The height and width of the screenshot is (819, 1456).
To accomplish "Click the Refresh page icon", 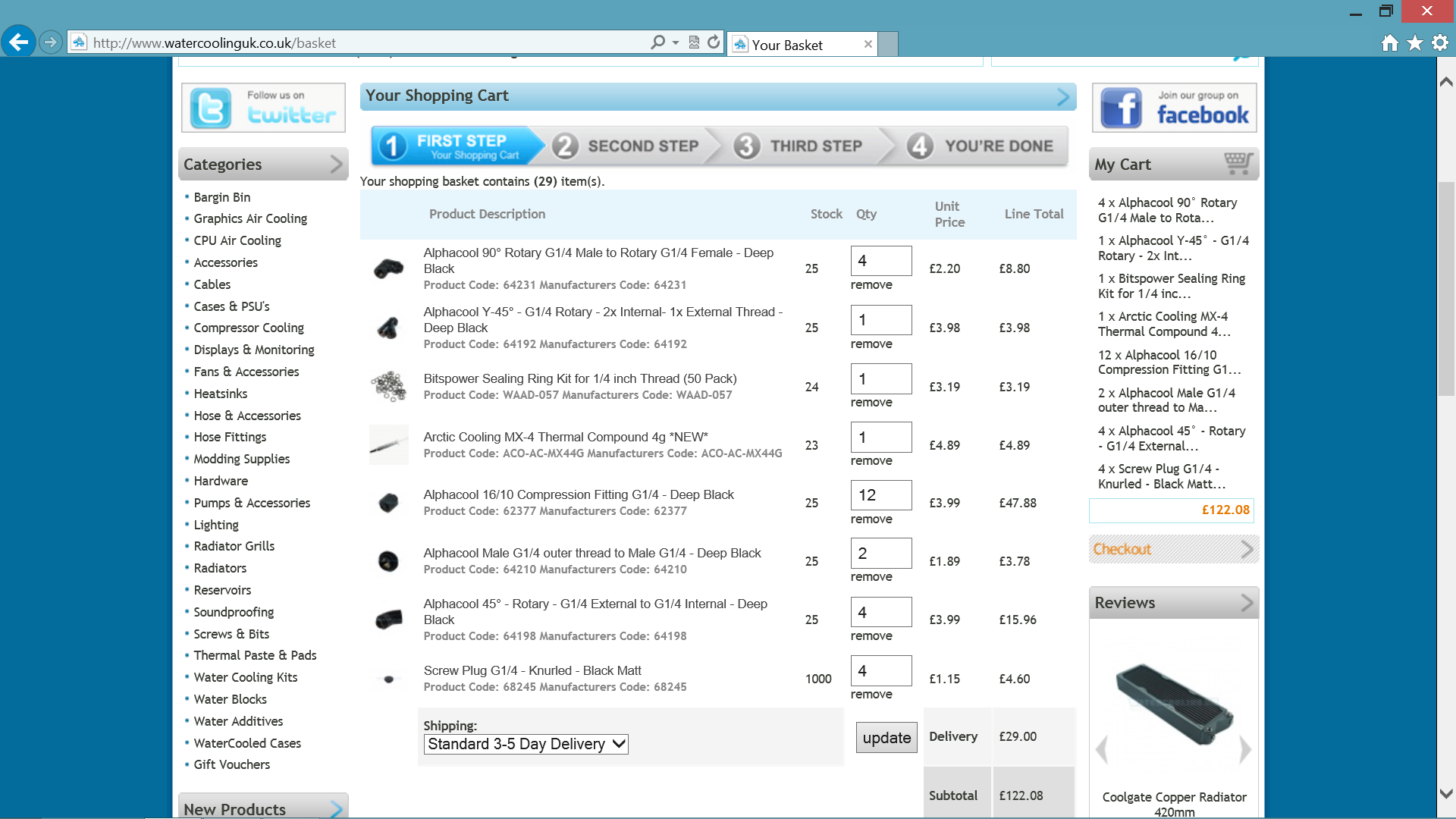I will coord(714,42).
